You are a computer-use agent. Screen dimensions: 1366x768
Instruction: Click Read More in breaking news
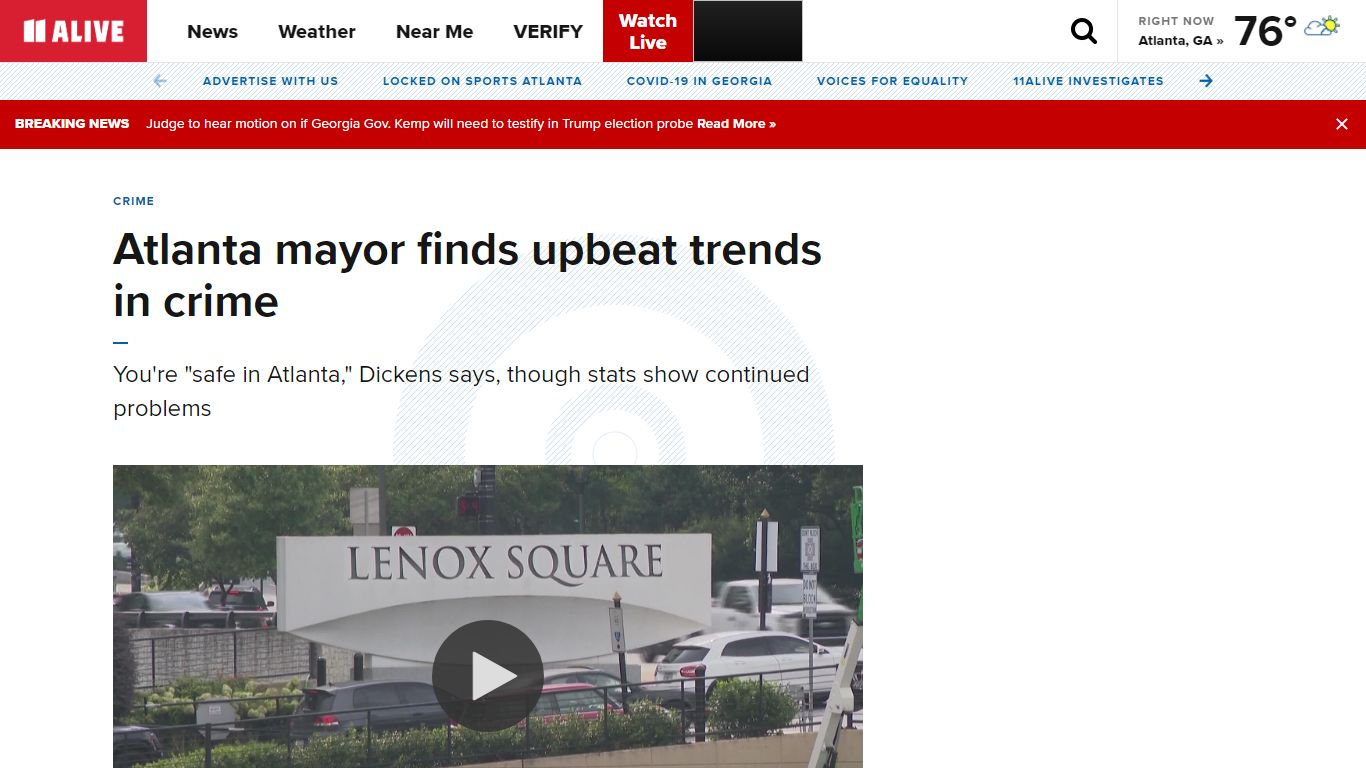[x=736, y=124]
